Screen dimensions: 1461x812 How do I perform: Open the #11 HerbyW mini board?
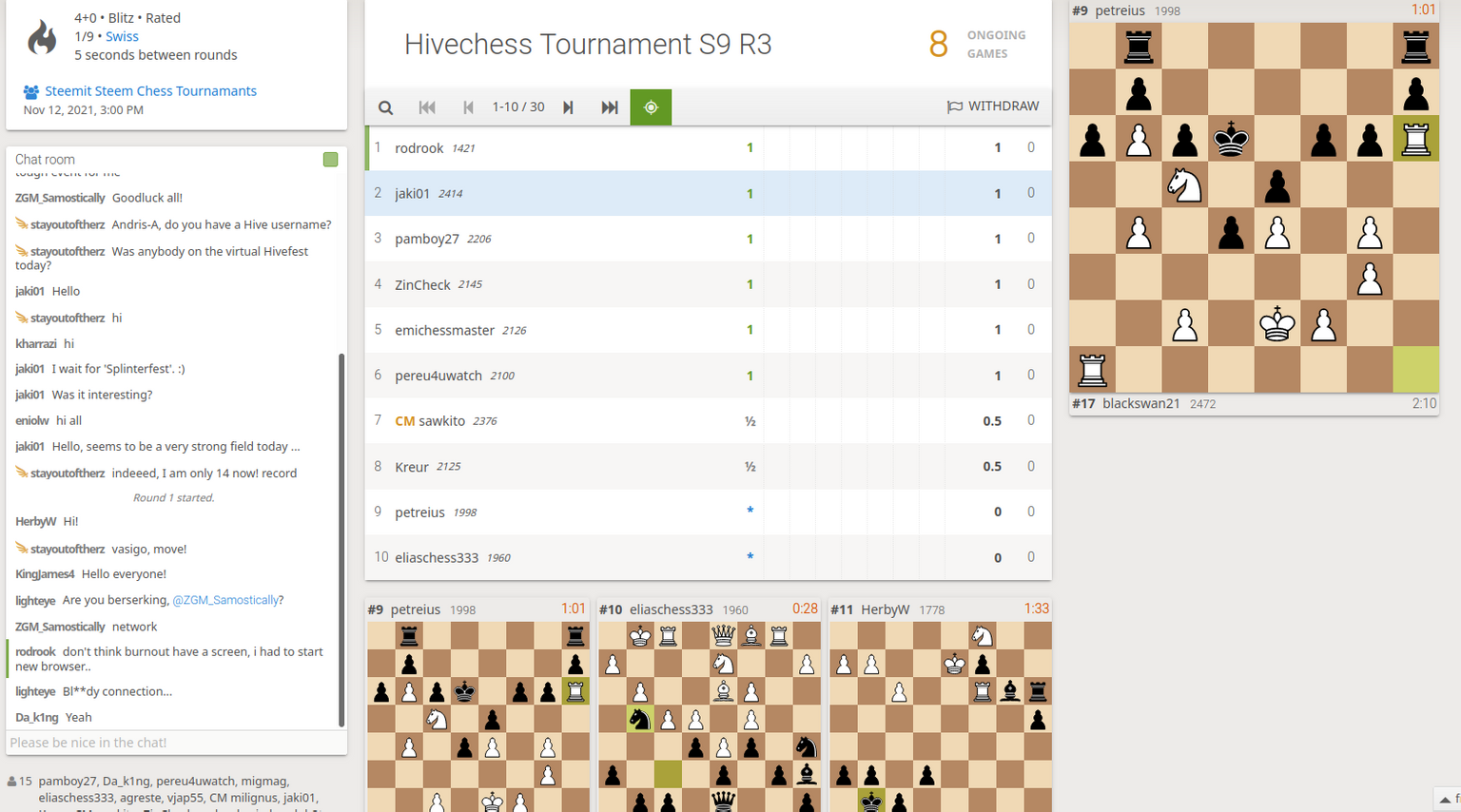pos(941,706)
